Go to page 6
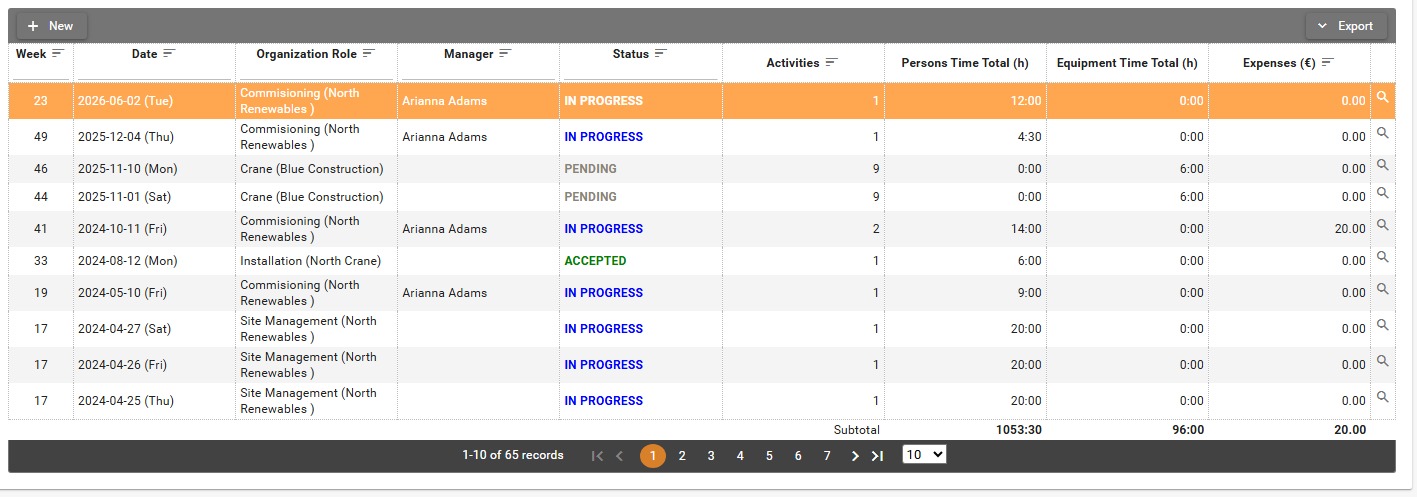 pos(798,456)
